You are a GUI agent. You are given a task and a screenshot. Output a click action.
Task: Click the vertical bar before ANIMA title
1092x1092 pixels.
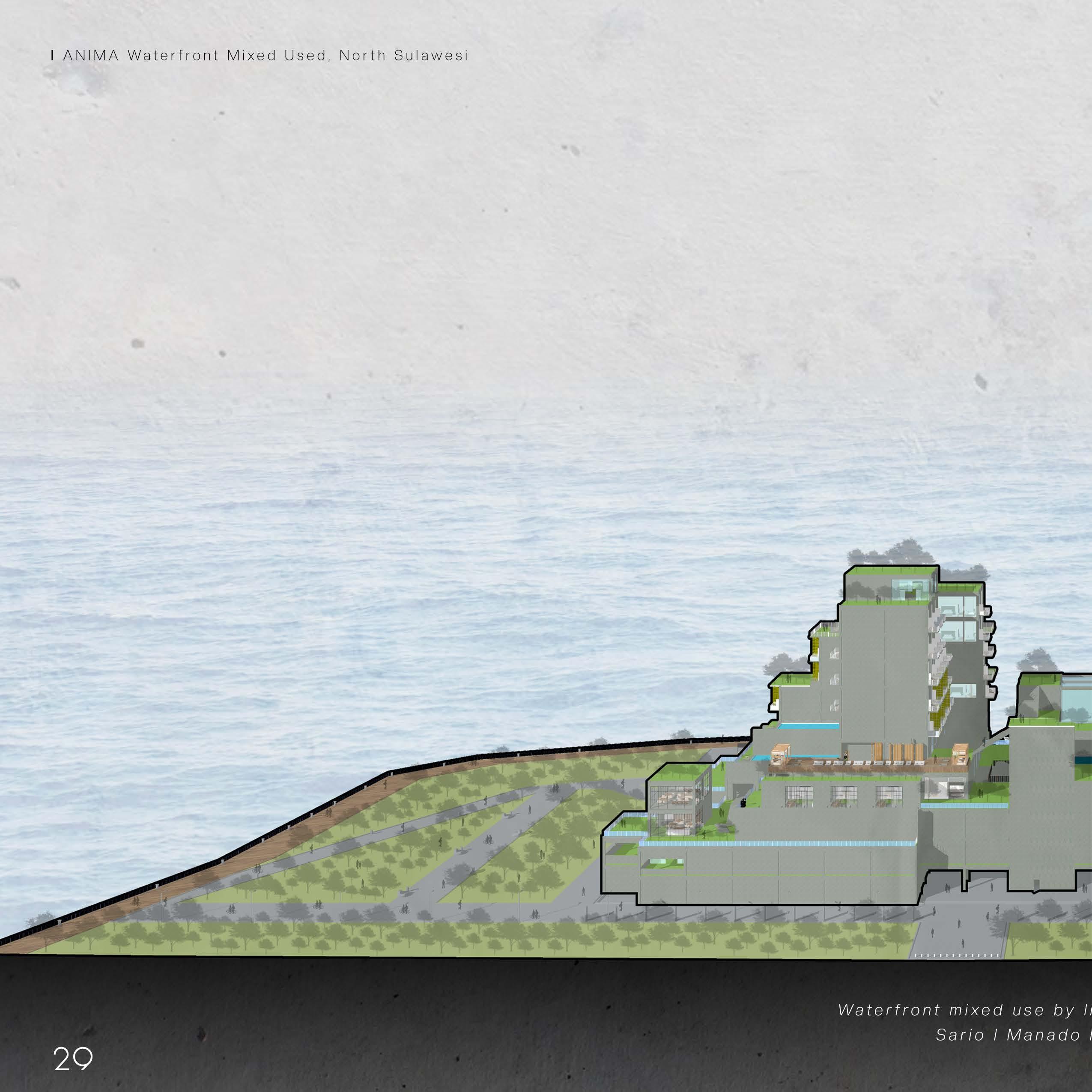(52, 55)
